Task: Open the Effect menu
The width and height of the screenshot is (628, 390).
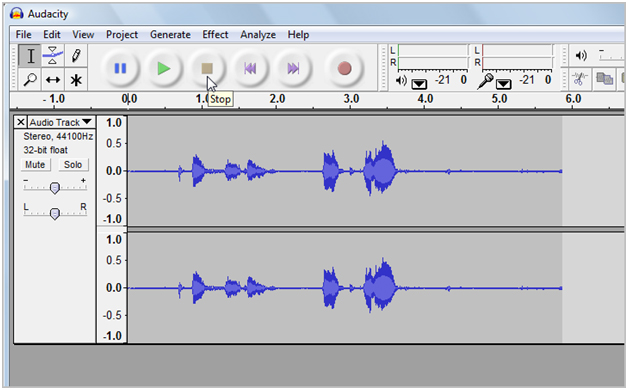Action: point(215,35)
